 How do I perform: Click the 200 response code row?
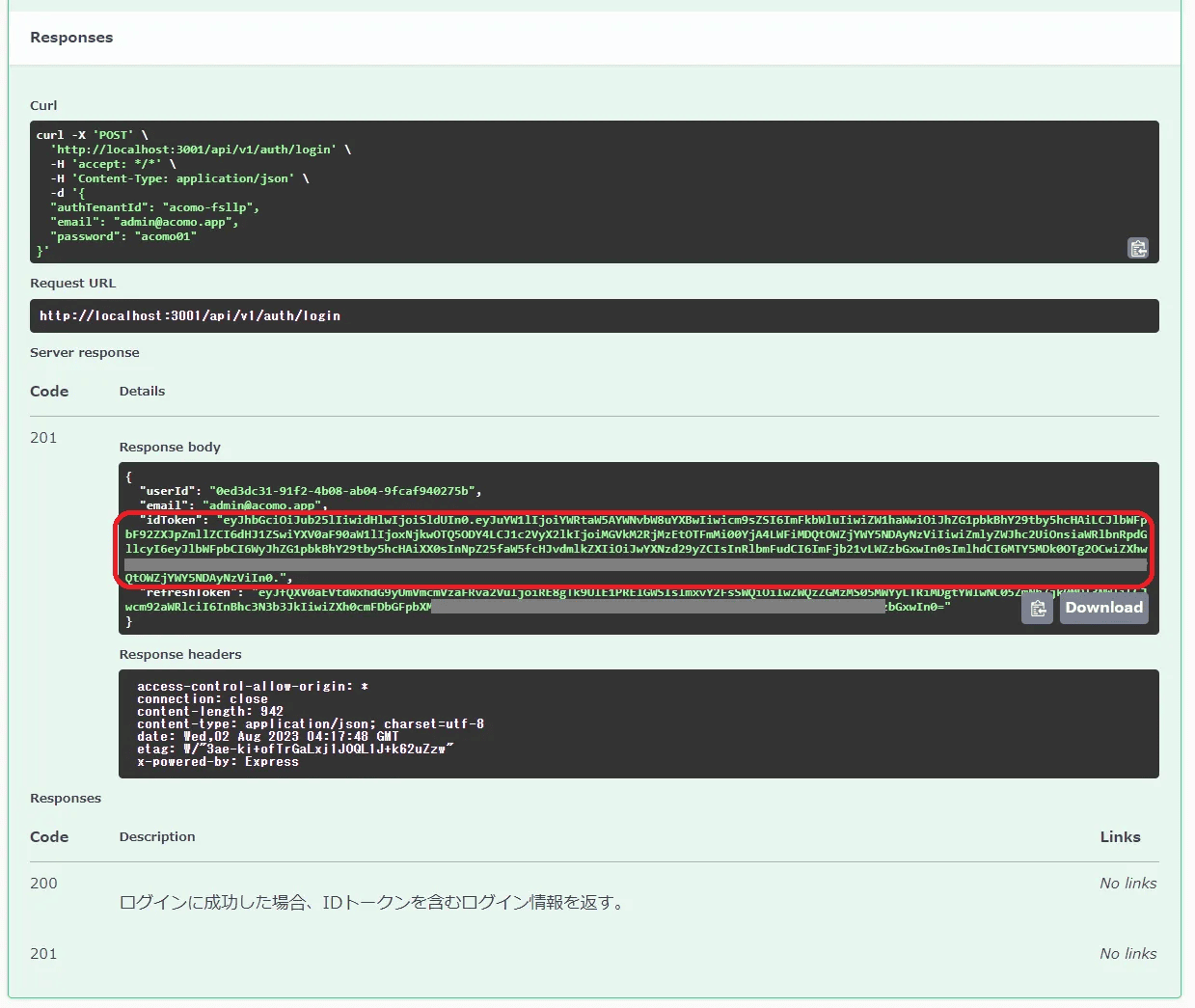tap(43, 884)
